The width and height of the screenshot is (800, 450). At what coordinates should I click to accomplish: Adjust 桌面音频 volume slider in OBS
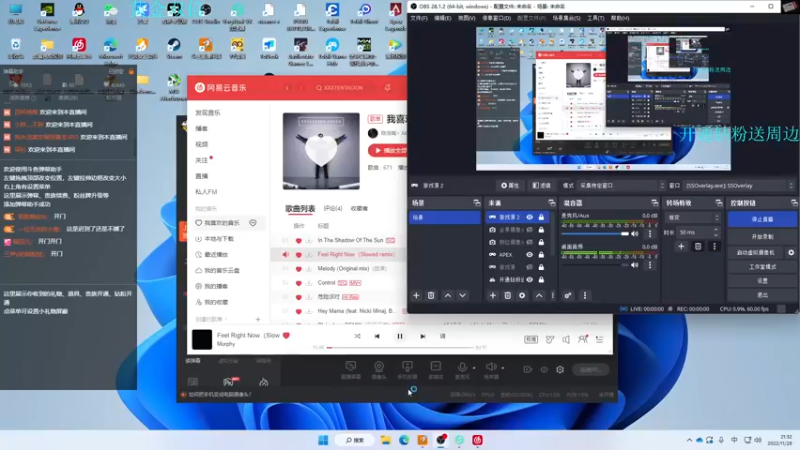pos(595,265)
